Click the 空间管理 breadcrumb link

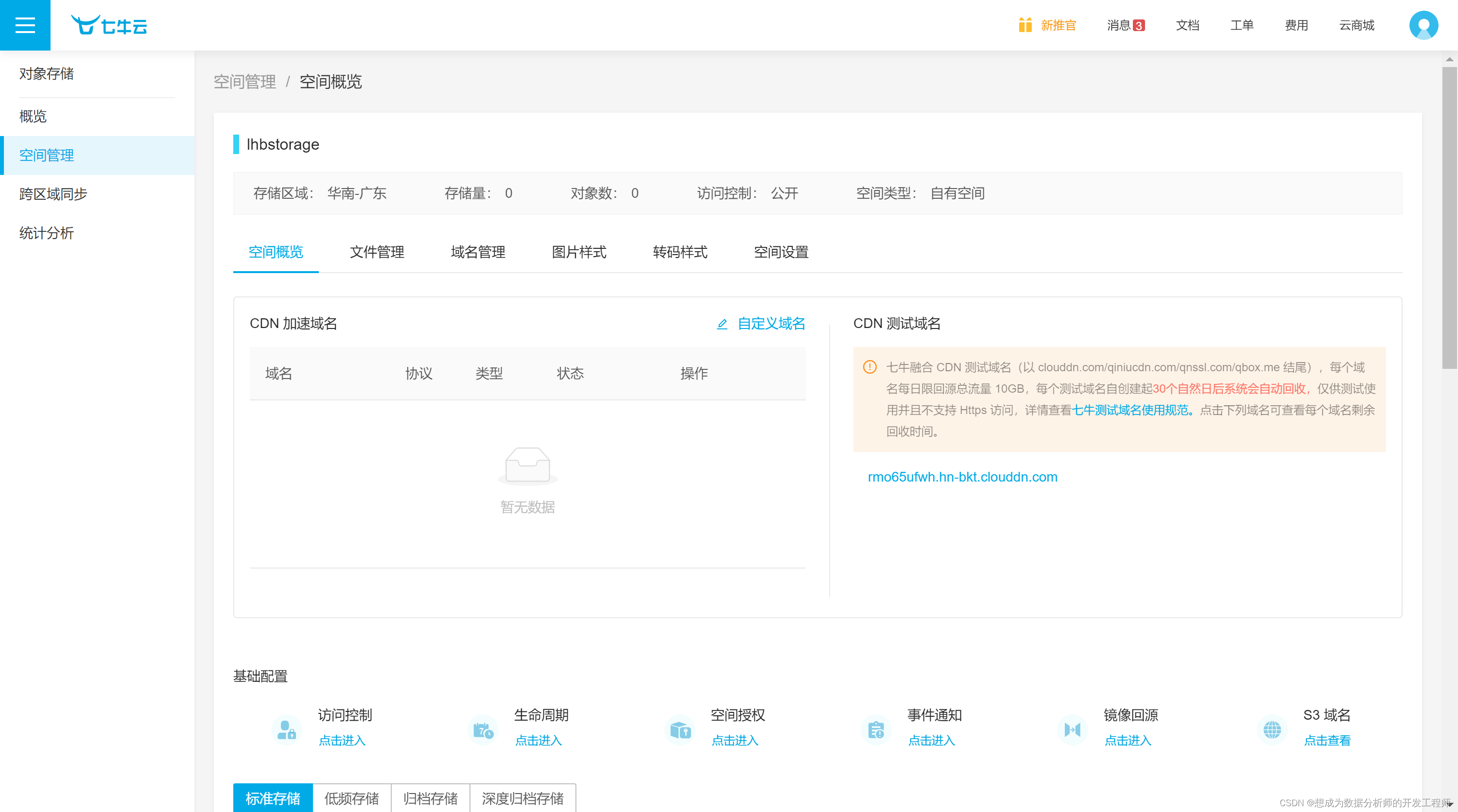pyautogui.click(x=244, y=82)
